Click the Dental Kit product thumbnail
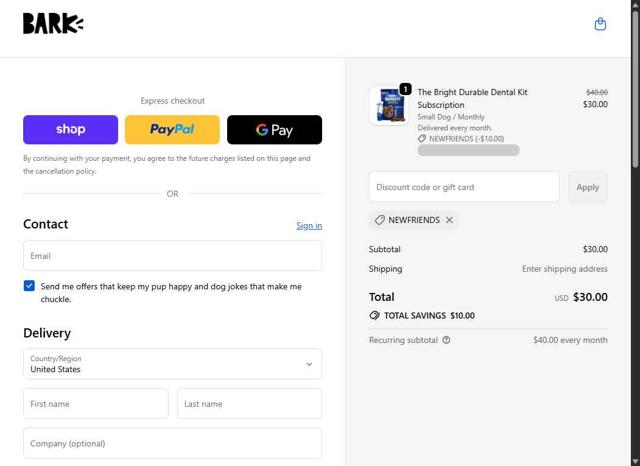This screenshot has width=640, height=466. [389, 105]
